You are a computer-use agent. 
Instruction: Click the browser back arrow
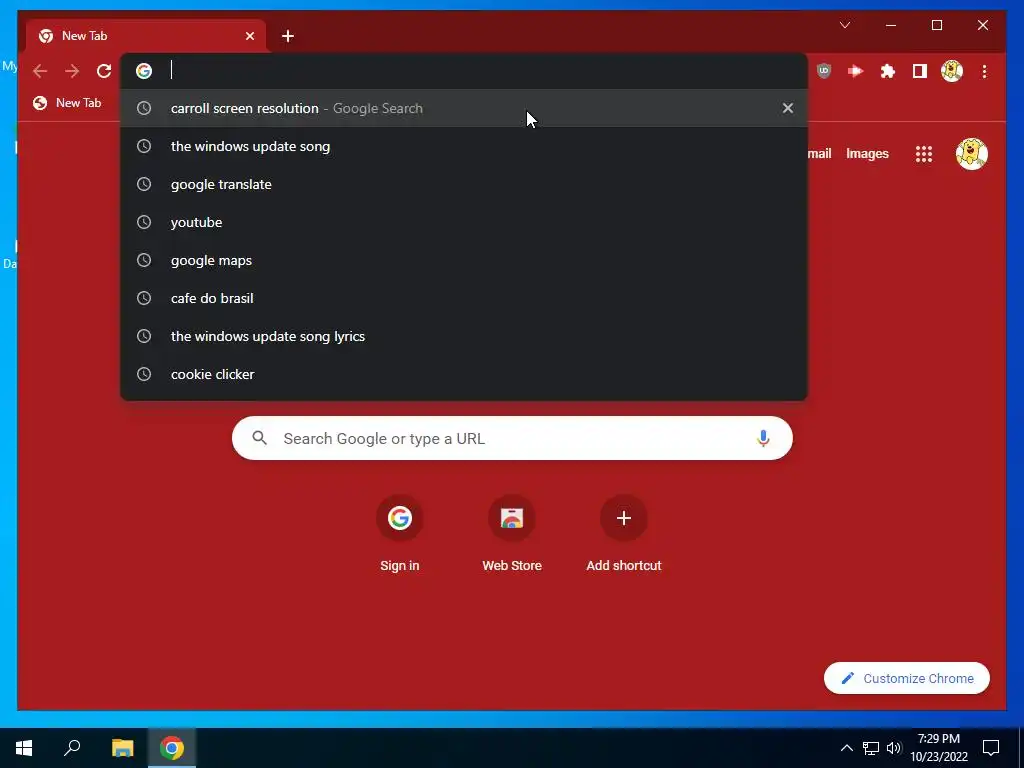pos(40,71)
